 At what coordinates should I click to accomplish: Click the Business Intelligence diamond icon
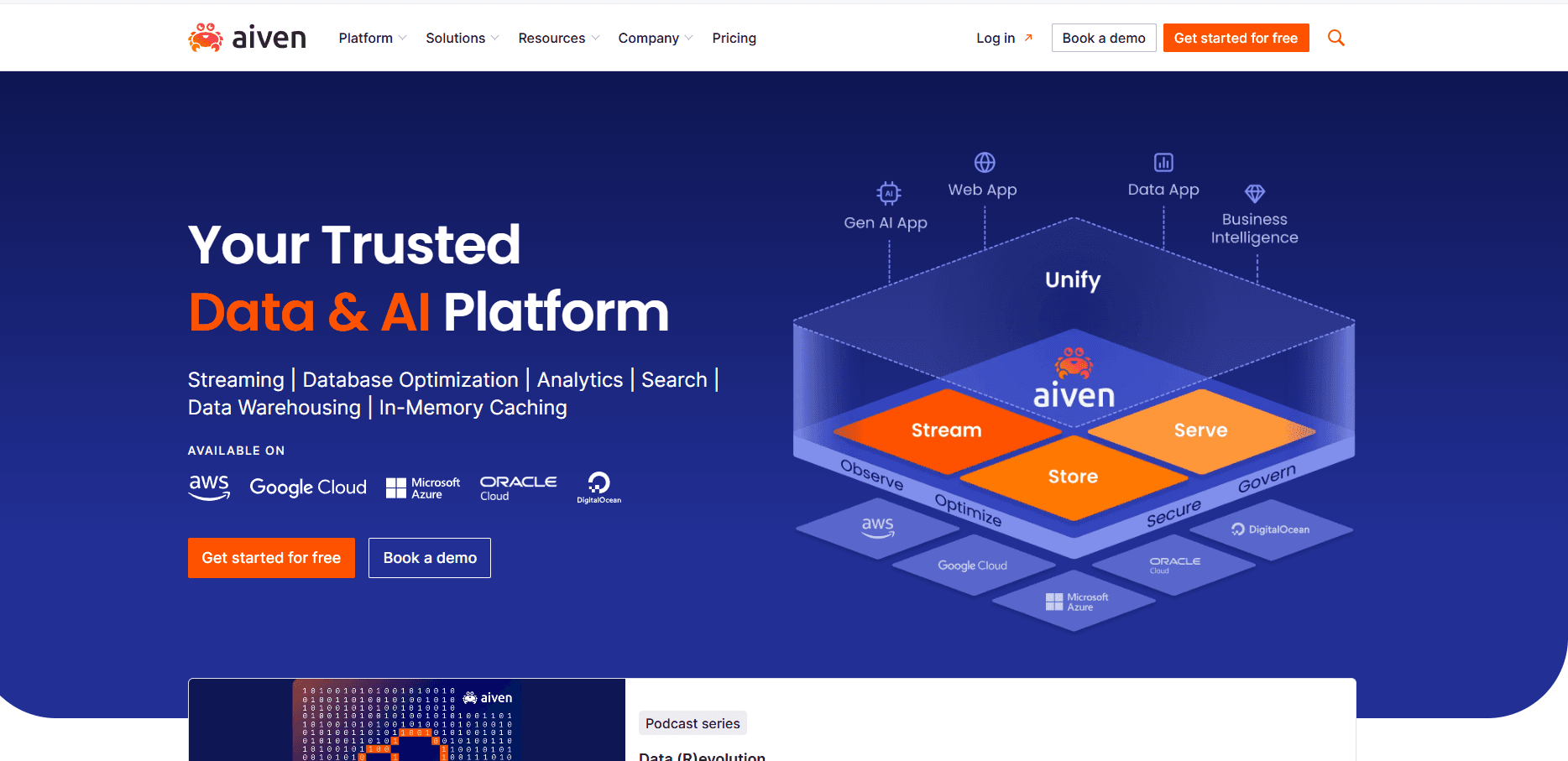click(x=1255, y=194)
